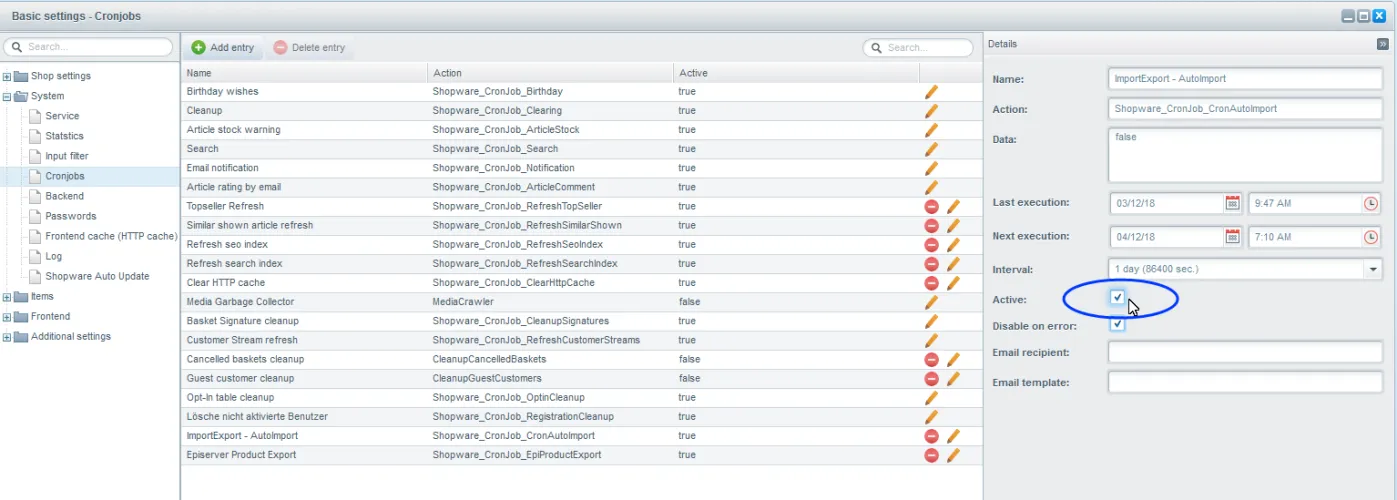
Task: Open time picker for Next execution
Action: coord(1371,237)
